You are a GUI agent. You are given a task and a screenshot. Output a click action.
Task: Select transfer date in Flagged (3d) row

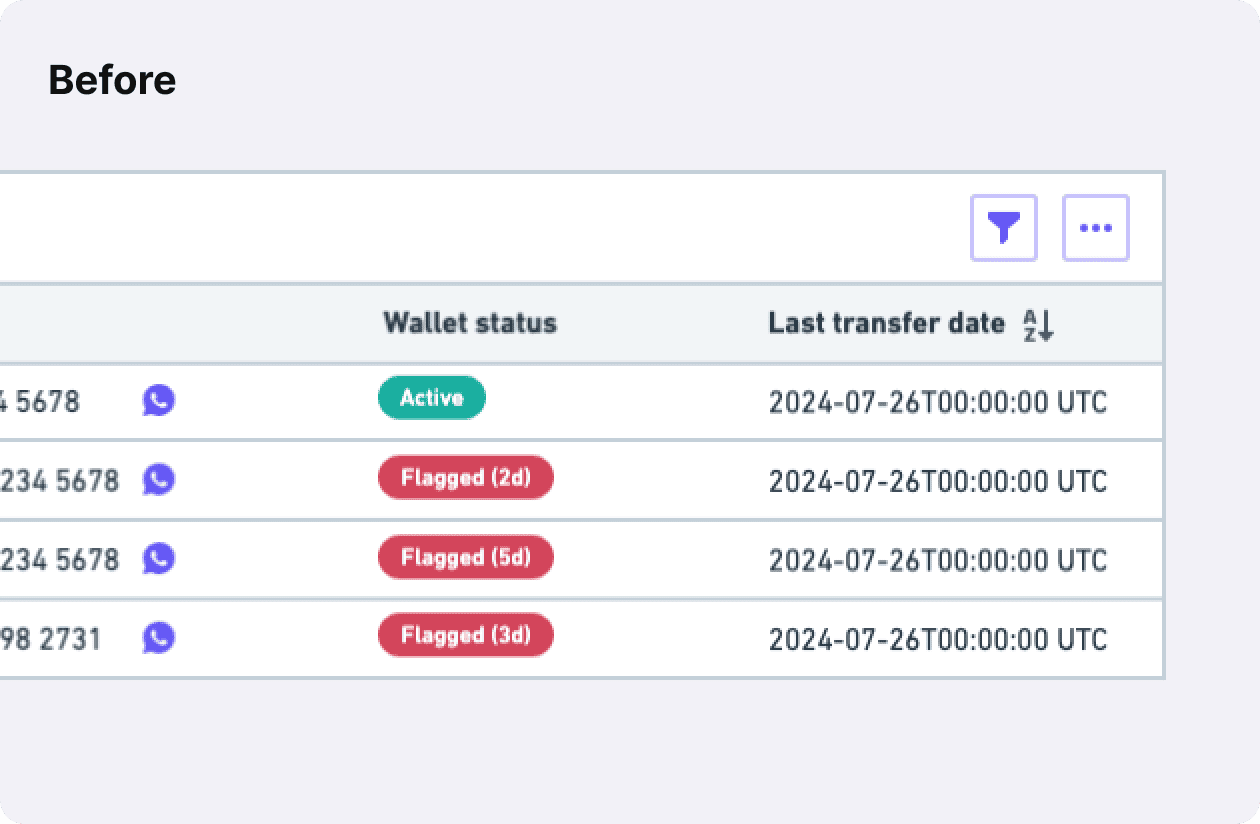[x=938, y=639]
